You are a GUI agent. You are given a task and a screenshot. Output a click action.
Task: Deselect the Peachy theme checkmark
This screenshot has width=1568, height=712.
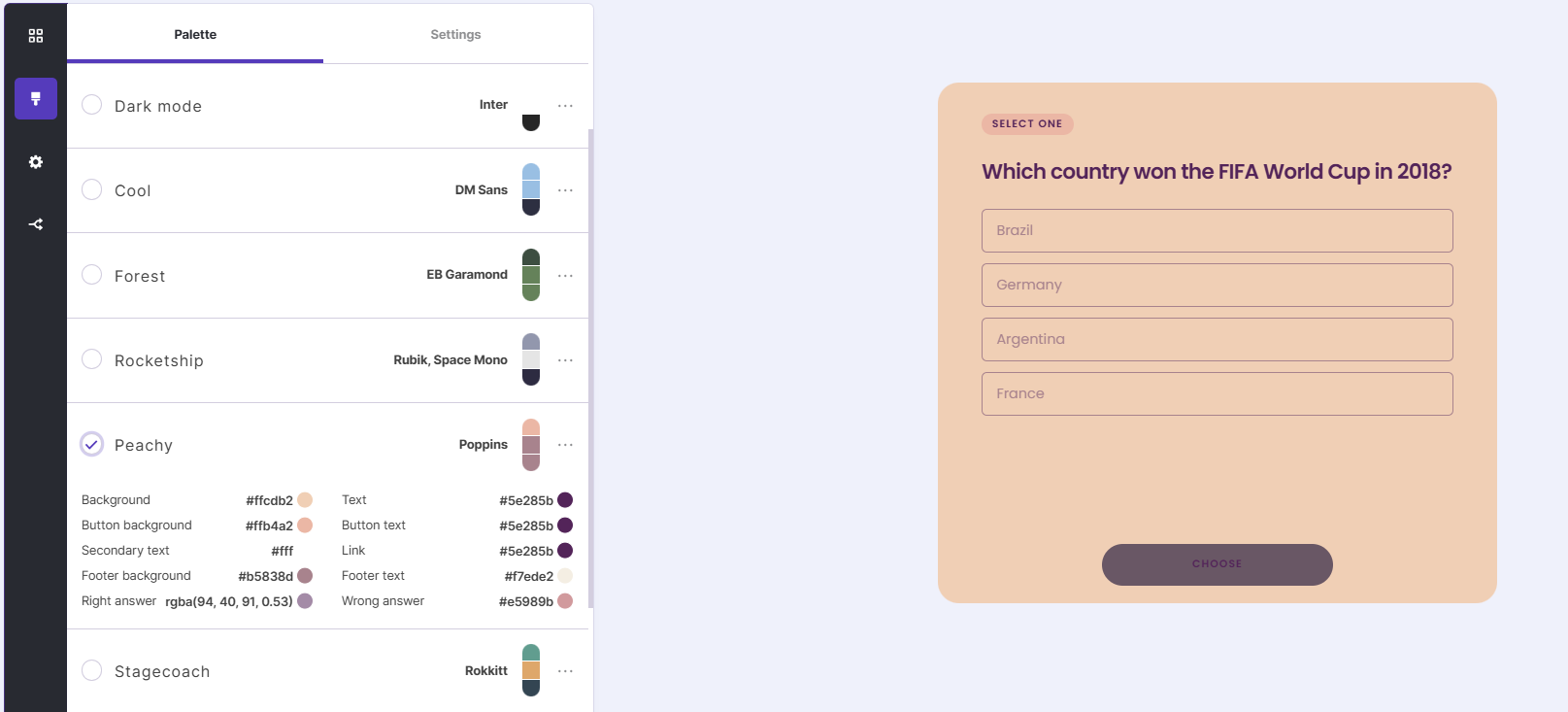[91, 444]
